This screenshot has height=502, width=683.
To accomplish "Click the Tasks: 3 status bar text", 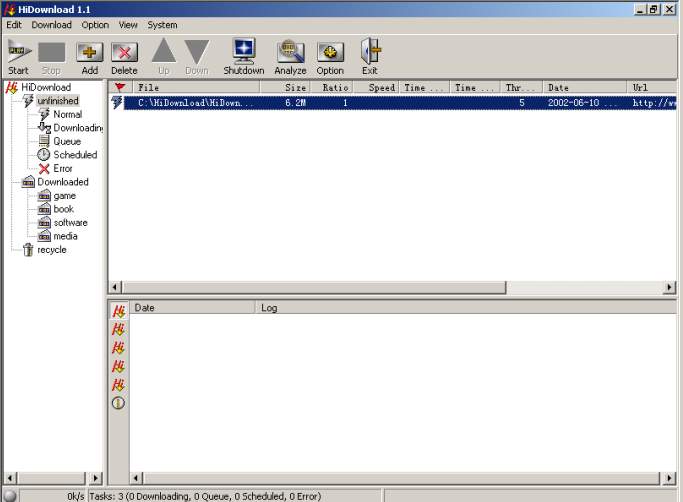I will [205, 496].
